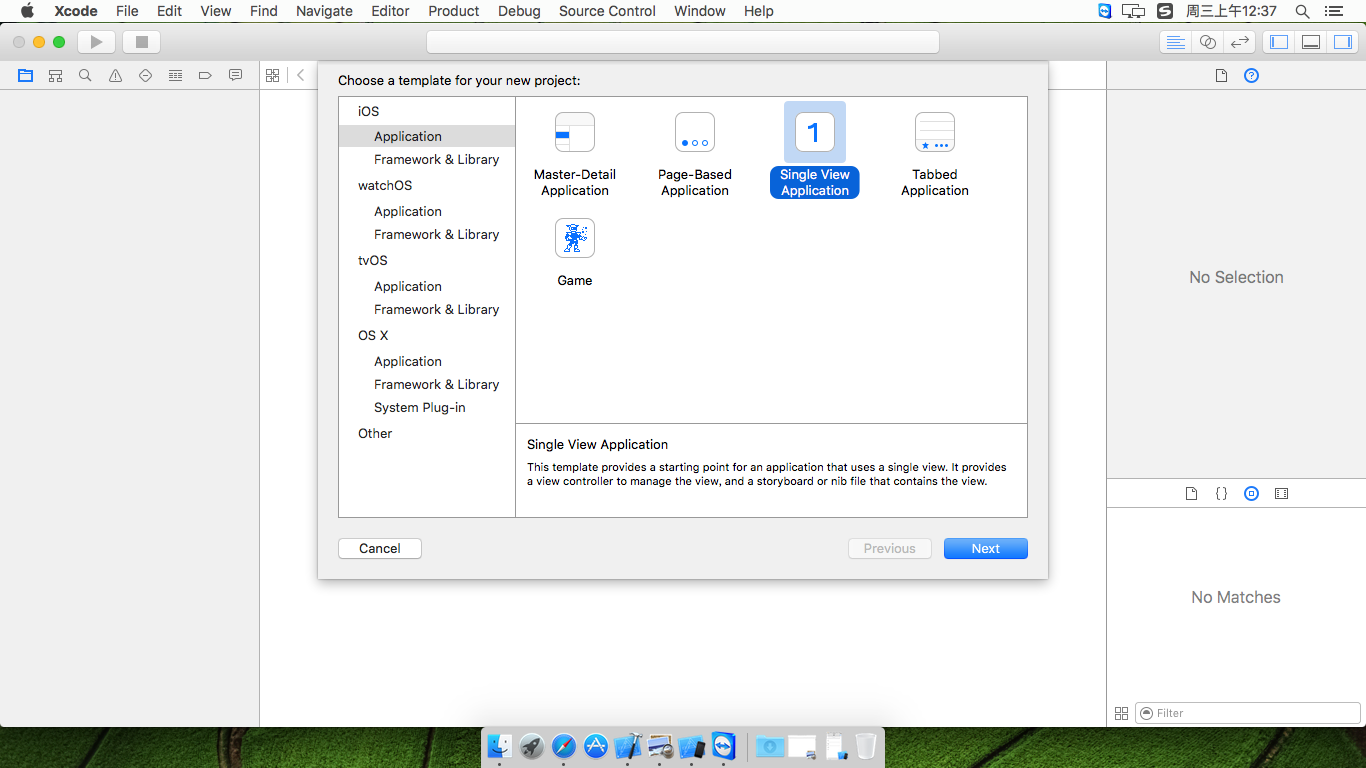Open Xcode in the Dock

point(628,746)
